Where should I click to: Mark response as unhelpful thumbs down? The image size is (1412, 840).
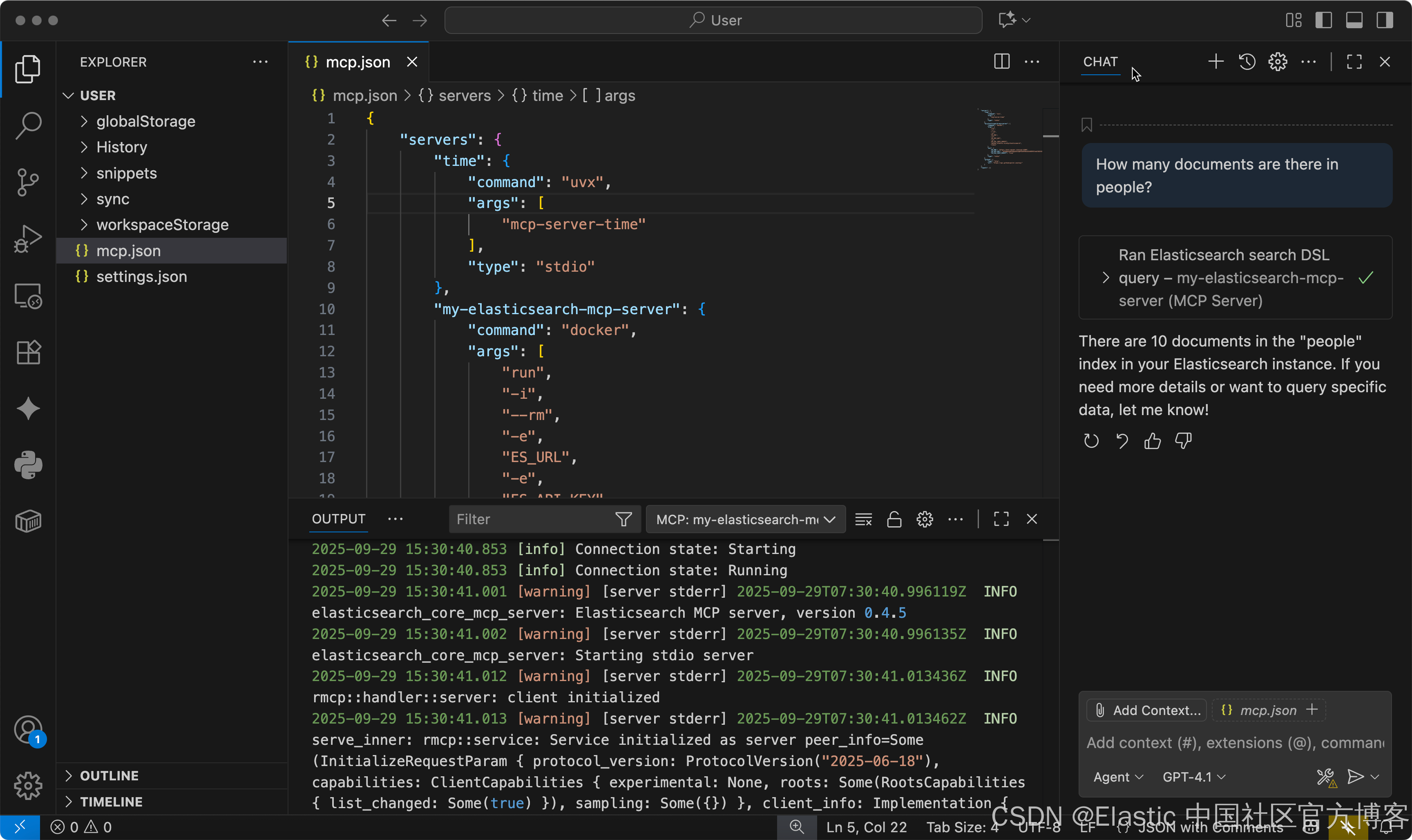(x=1183, y=440)
